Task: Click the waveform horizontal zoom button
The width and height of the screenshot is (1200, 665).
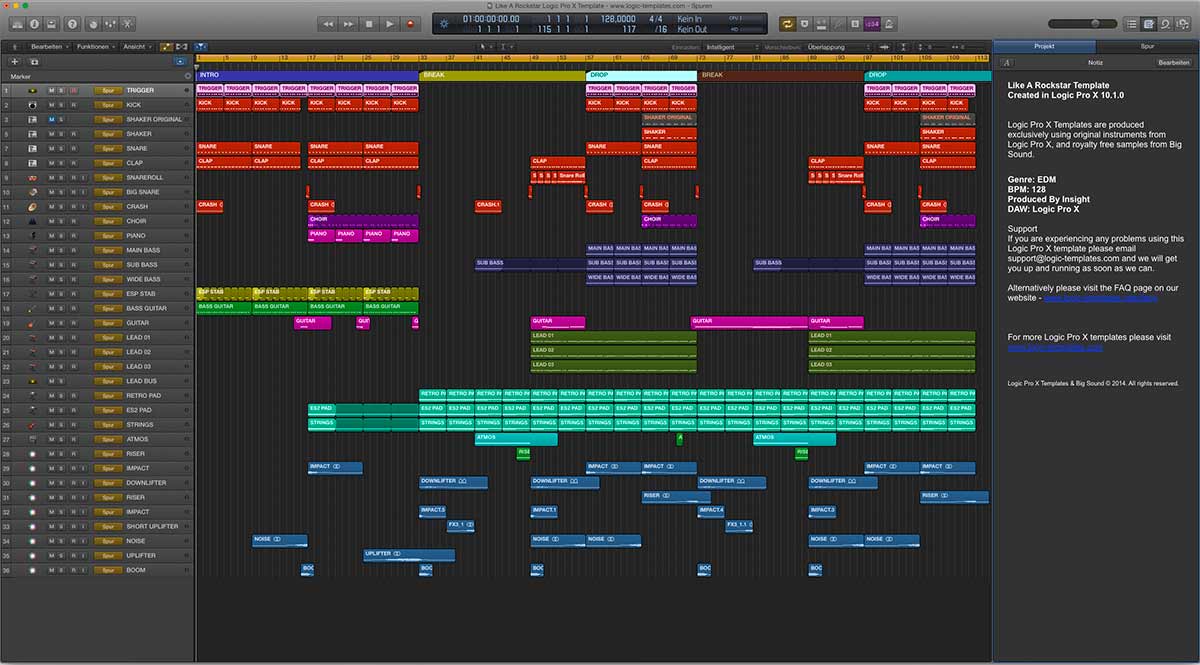Action: click(x=884, y=47)
